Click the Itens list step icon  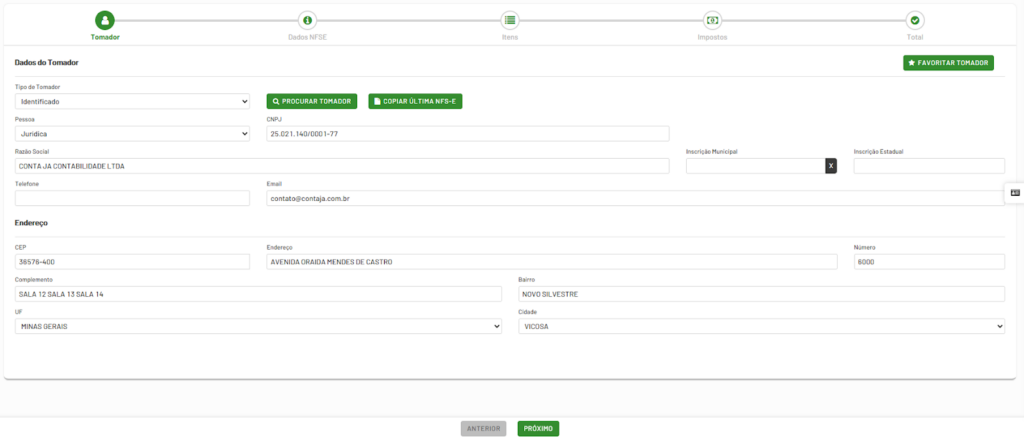click(x=510, y=20)
